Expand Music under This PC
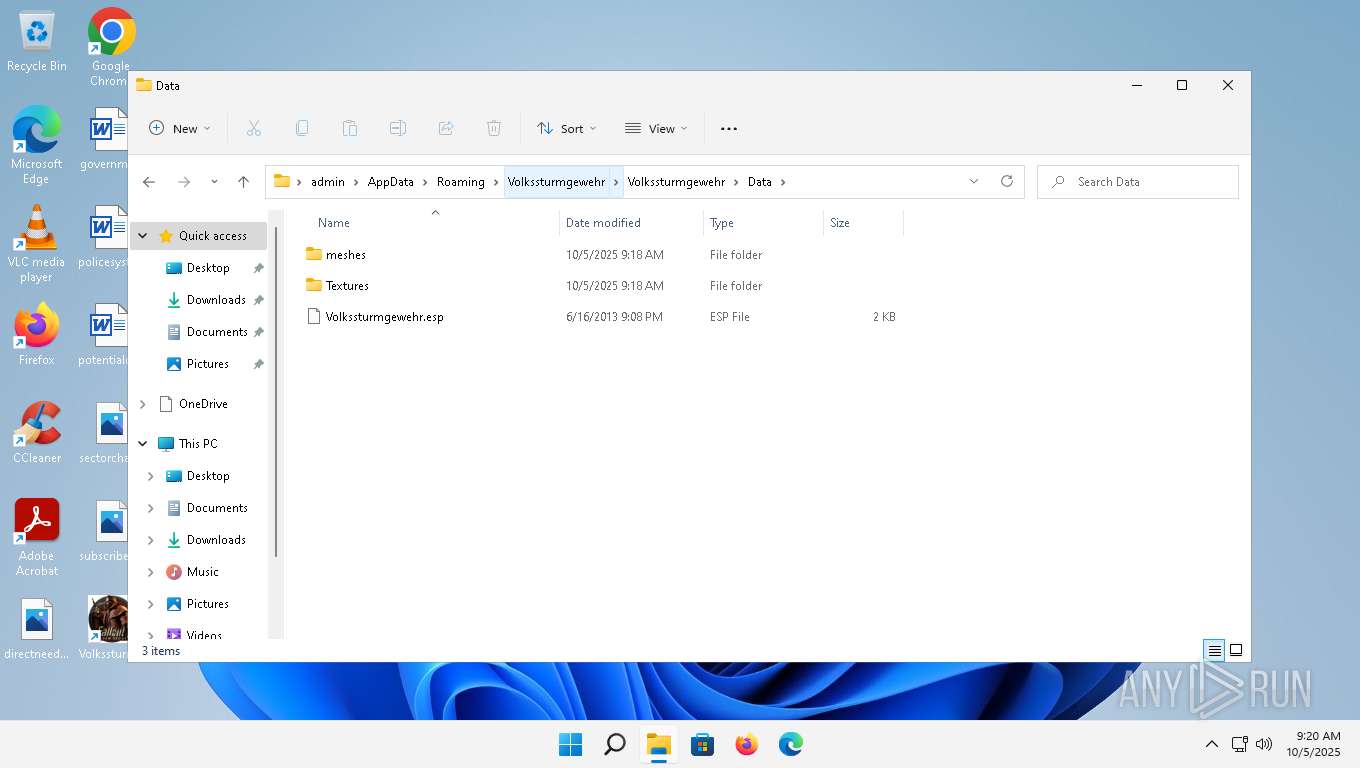The image size is (1360, 768). click(x=151, y=572)
